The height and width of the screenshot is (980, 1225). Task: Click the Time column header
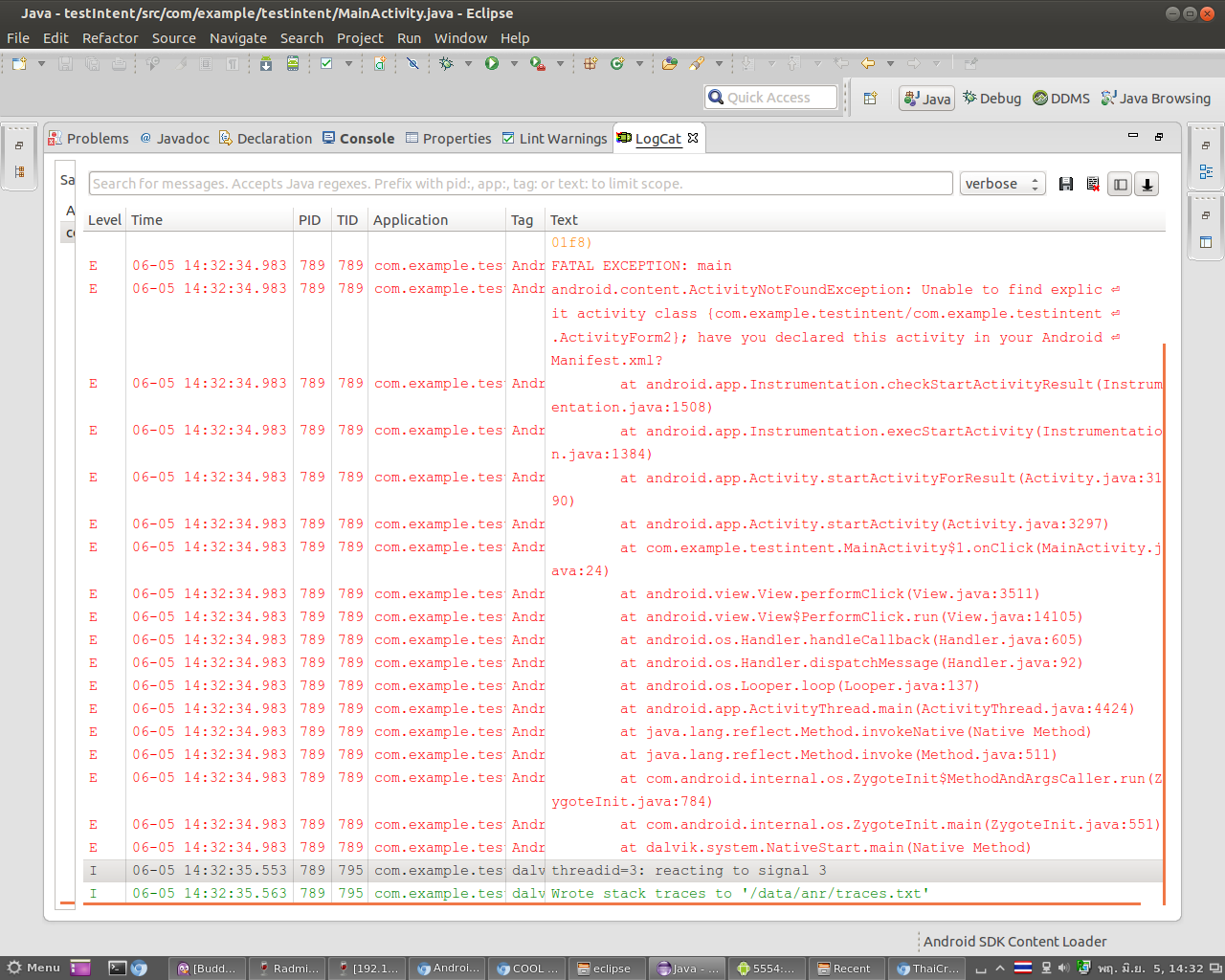(x=210, y=220)
